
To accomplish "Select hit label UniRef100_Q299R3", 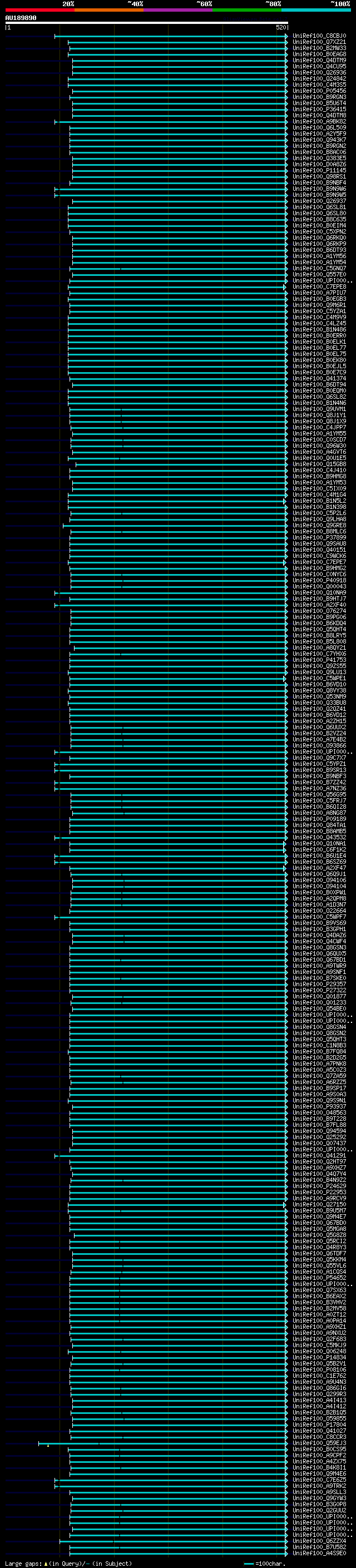I will [x=319, y=1394].
